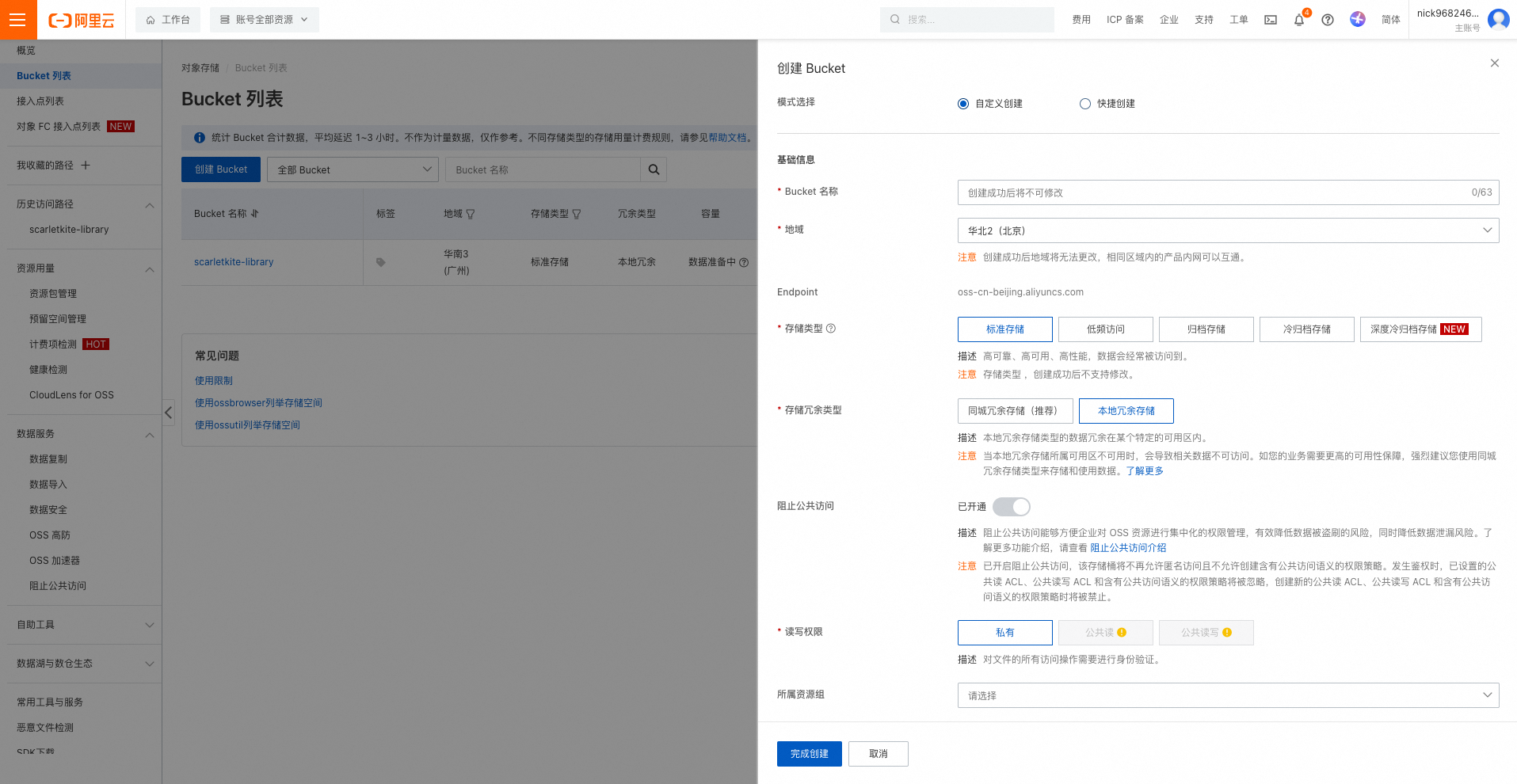Viewport: 1517px width, 784px height.
Task: Focus the Bucket 名称 list search field
Action: pyautogui.click(x=543, y=169)
